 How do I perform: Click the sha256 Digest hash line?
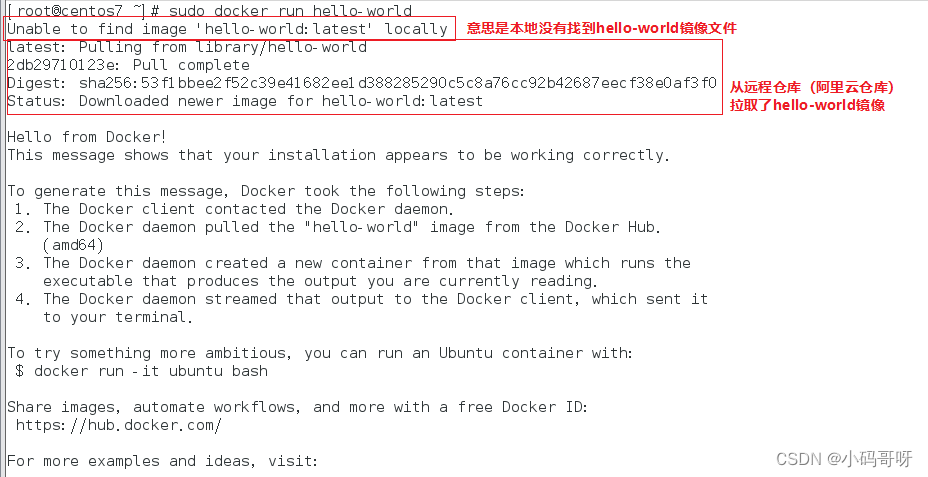point(361,83)
